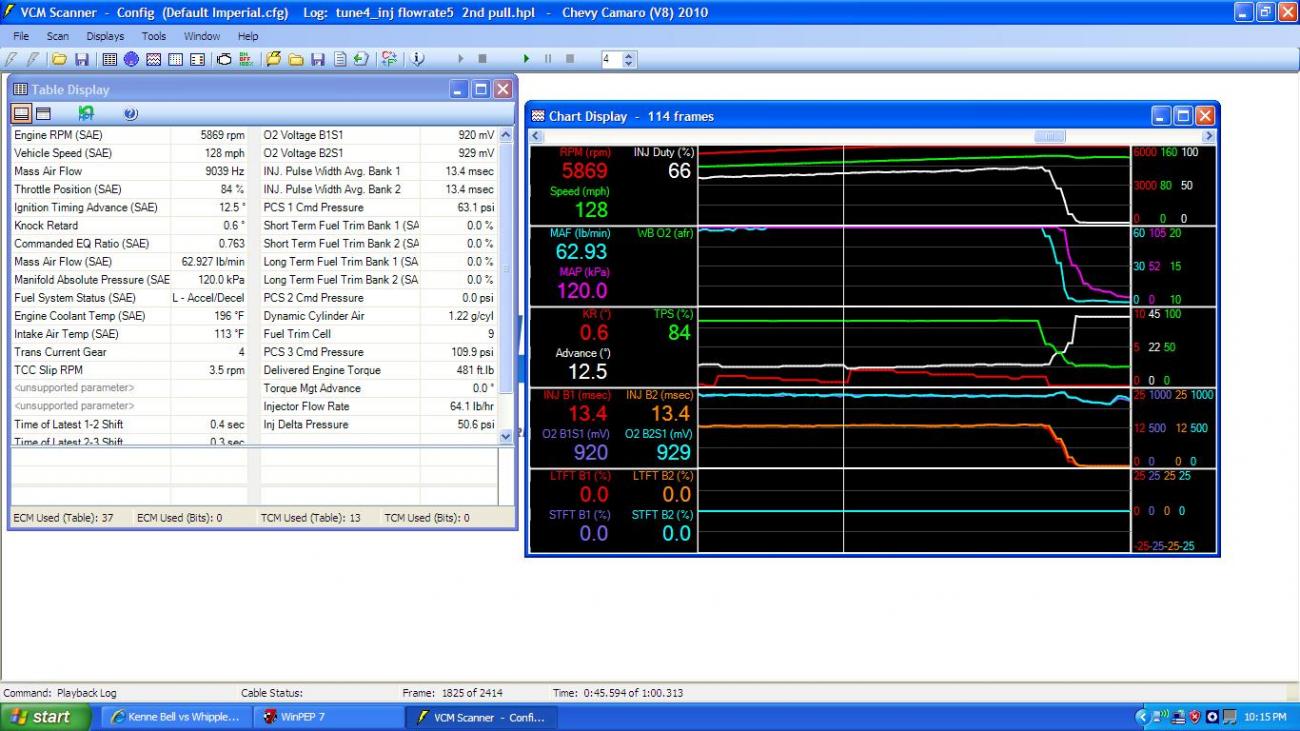The height and width of the screenshot is (731, 1300).
Task: Increase the playback speed stepper value
Action: 628,55
